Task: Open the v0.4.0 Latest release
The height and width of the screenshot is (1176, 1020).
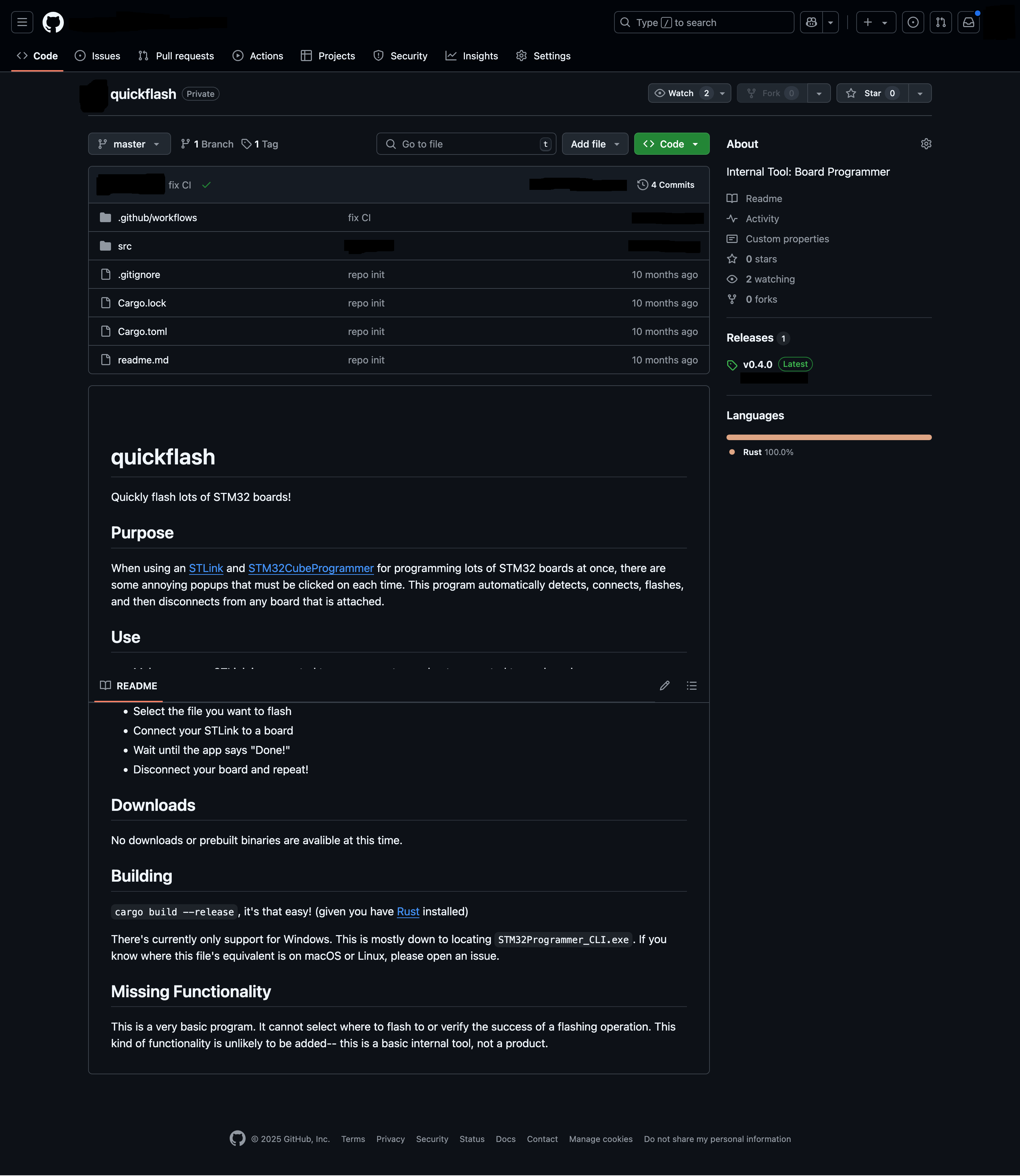Action: click(769, 364)
